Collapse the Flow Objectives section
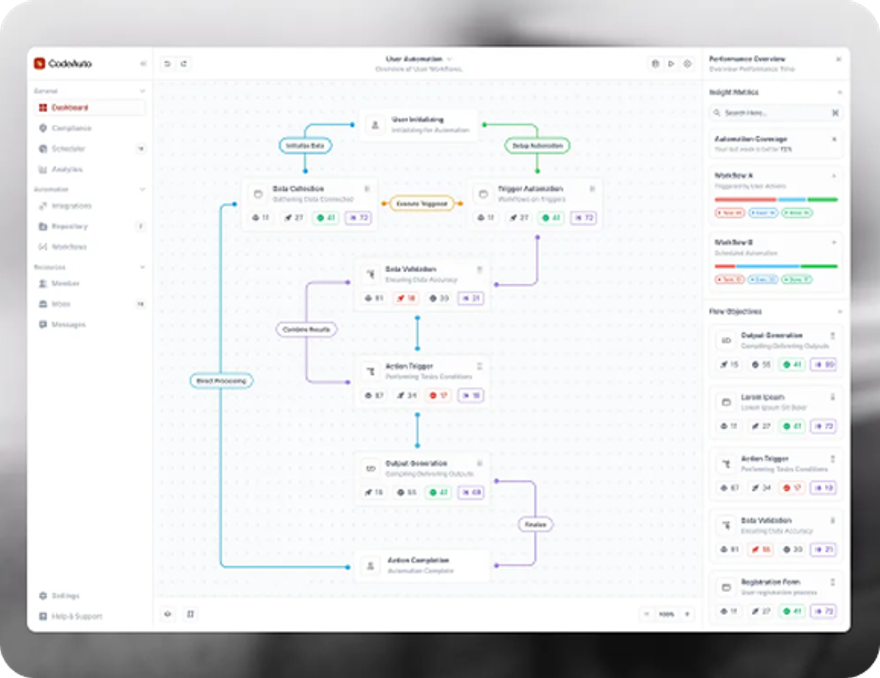 (x=840, y=311)
